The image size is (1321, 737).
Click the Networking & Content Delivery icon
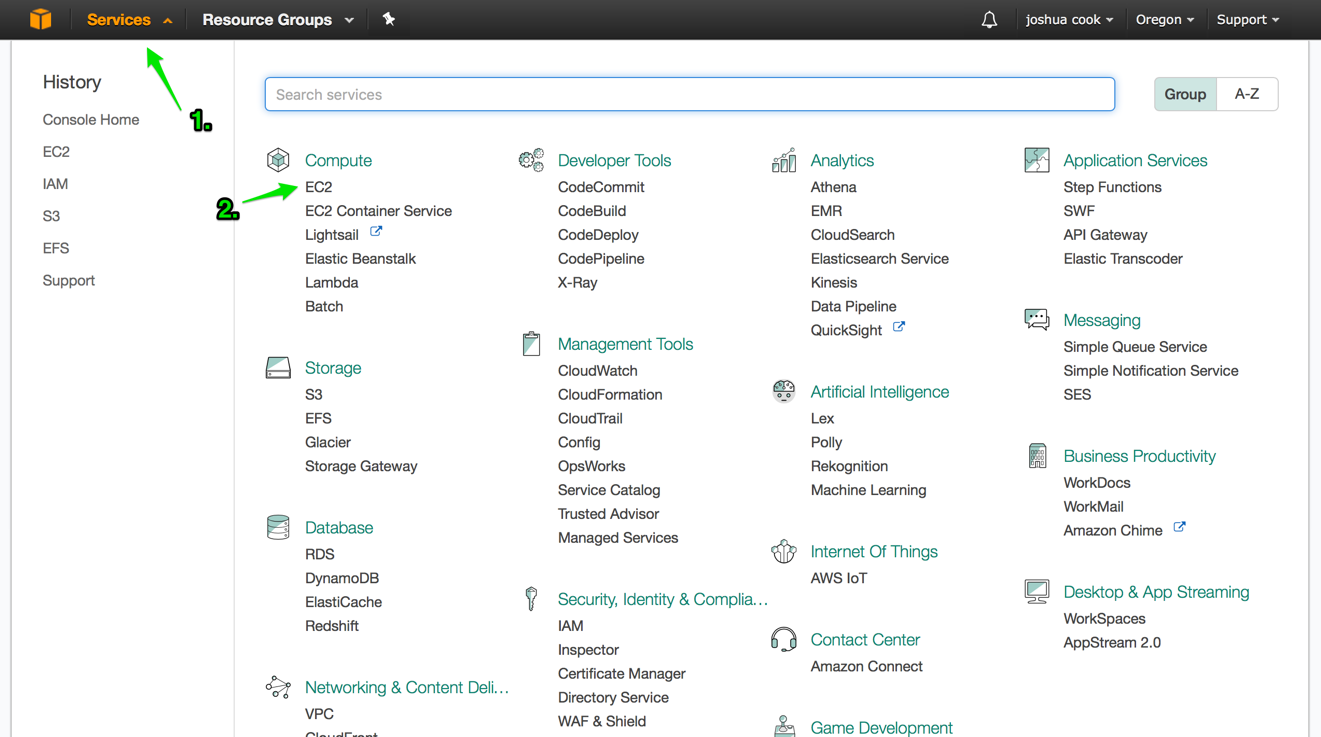coord(278,687)
